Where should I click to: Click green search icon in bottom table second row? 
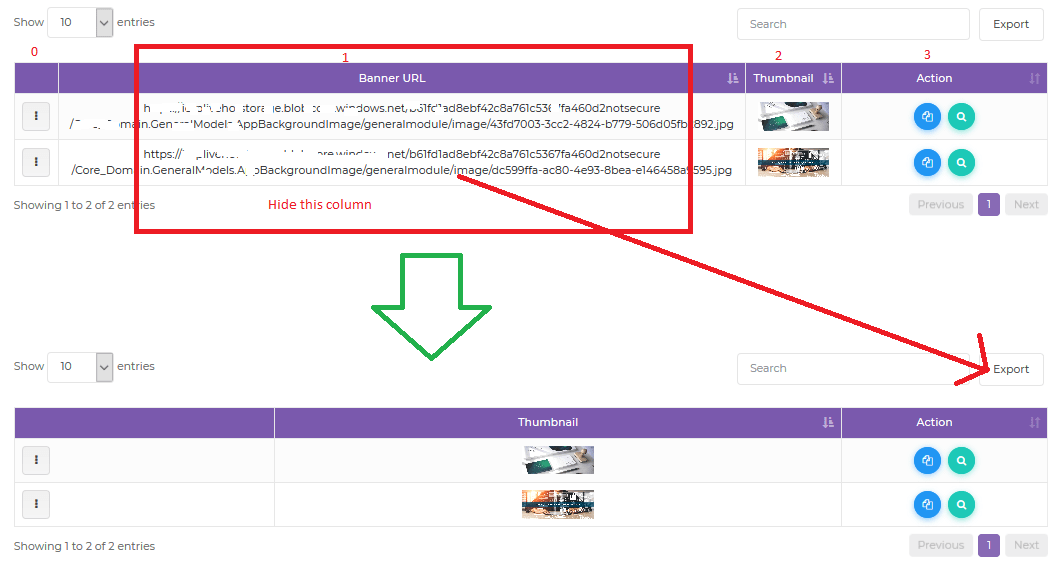(x=961, y=505)
